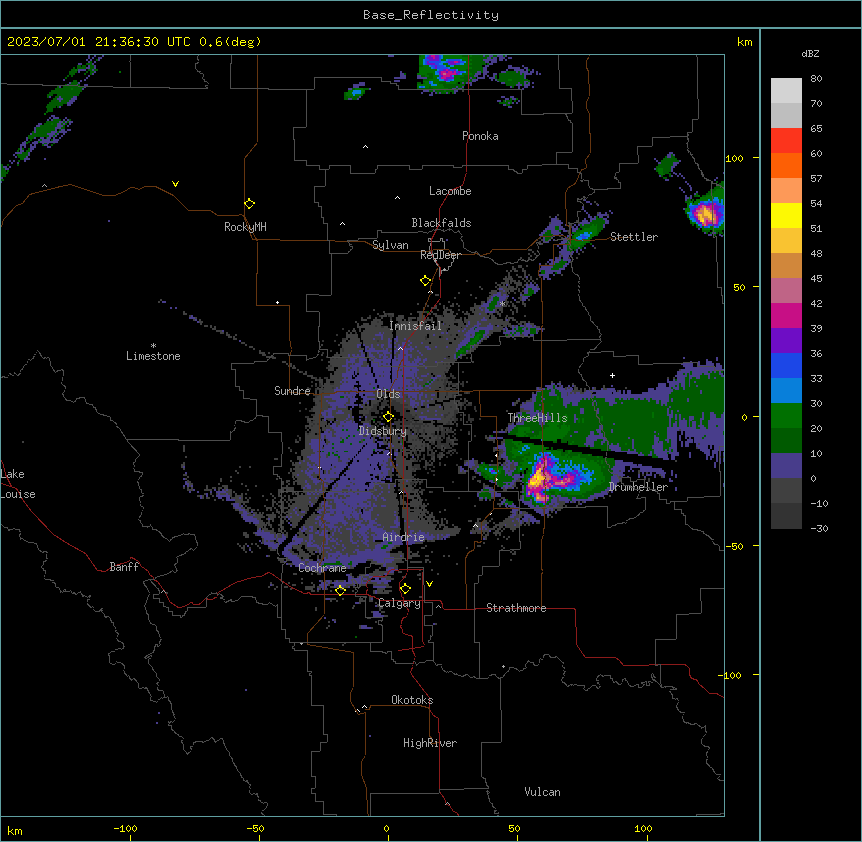Click the Lacombe city label
Screen dimensions: 862x842
click(x=450, y=191)
